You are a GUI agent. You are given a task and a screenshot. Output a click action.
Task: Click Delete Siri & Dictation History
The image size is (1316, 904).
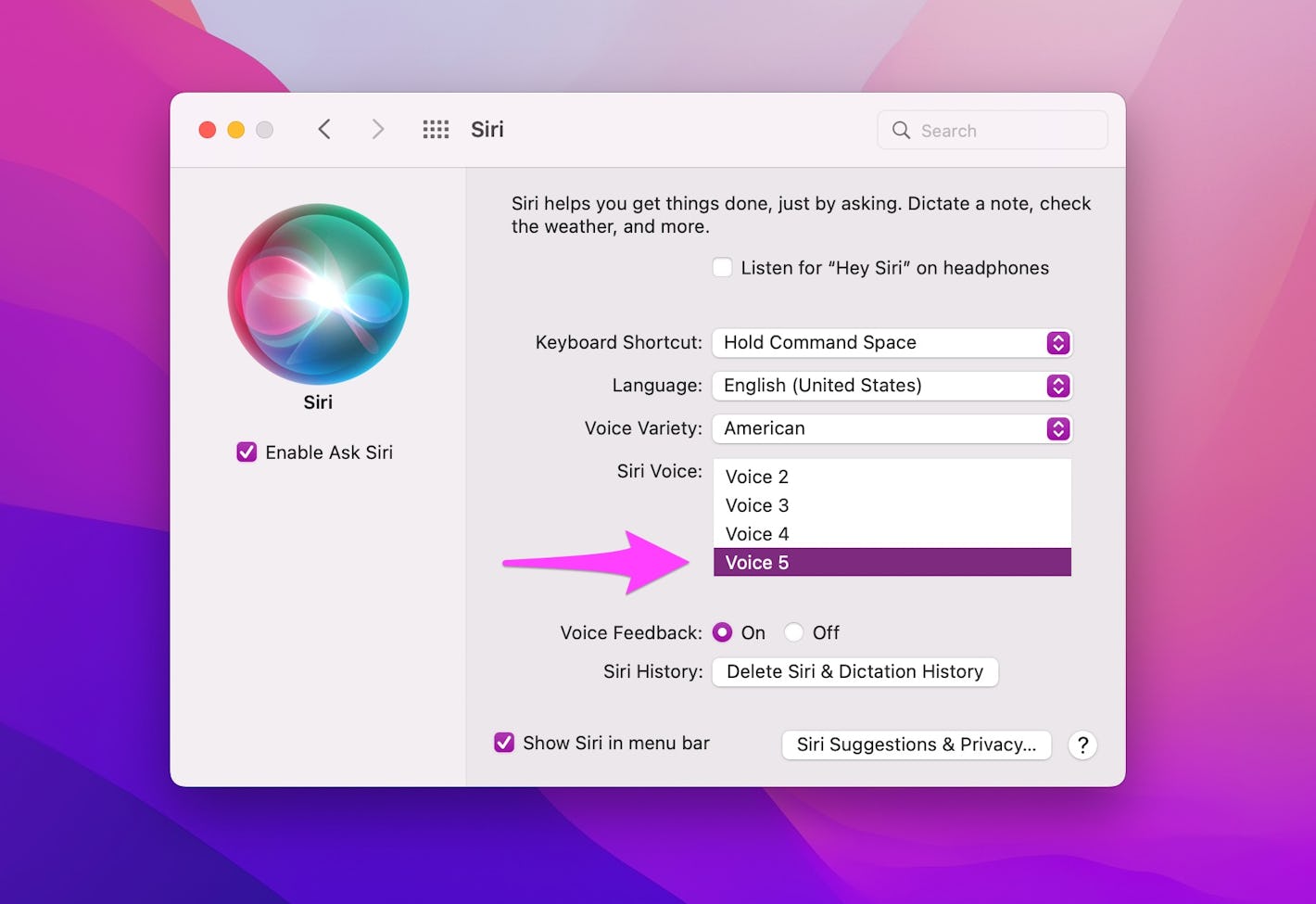(x=854, y=671)
